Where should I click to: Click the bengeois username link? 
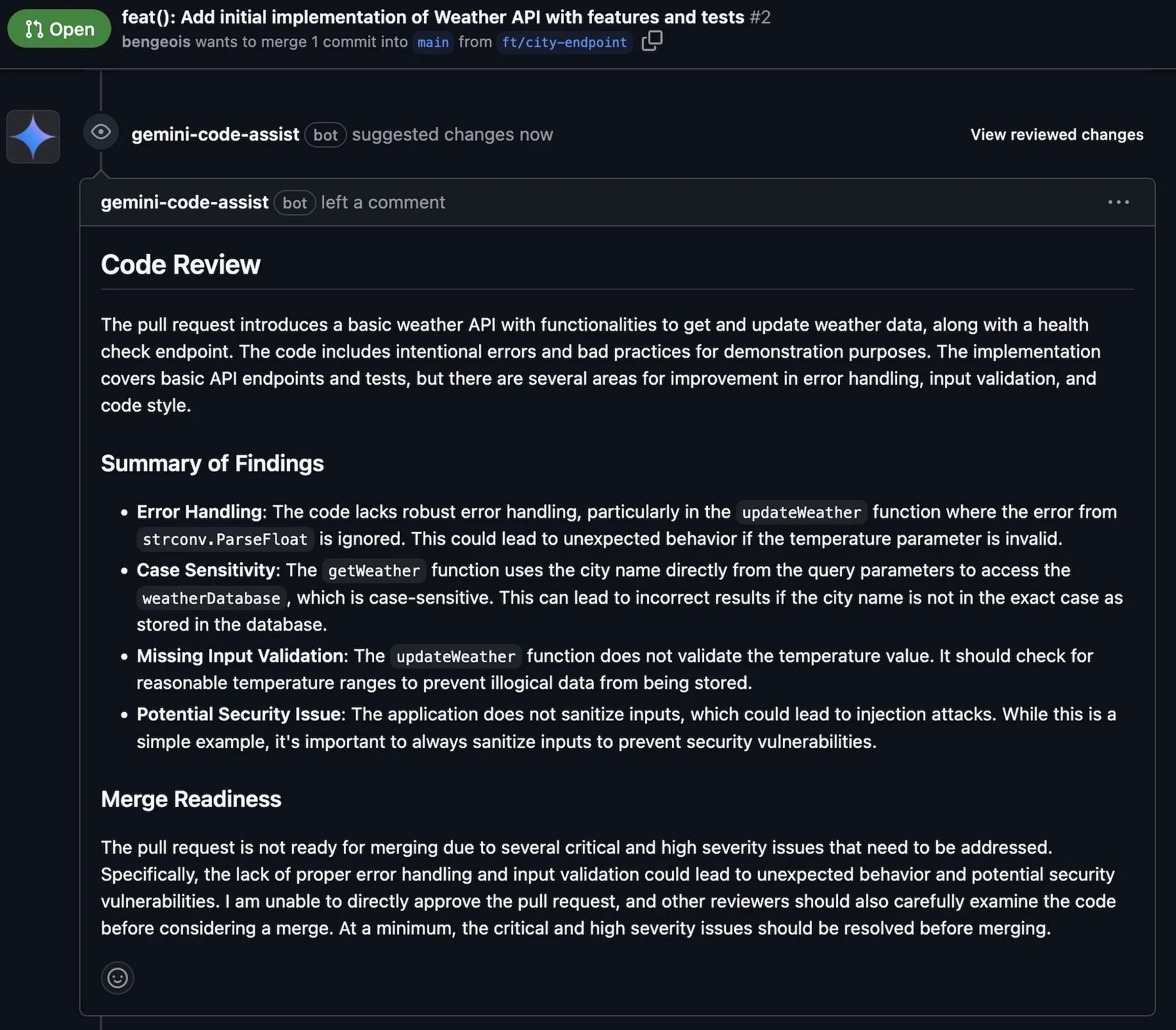pyautogui.click(x=156, y=41)
